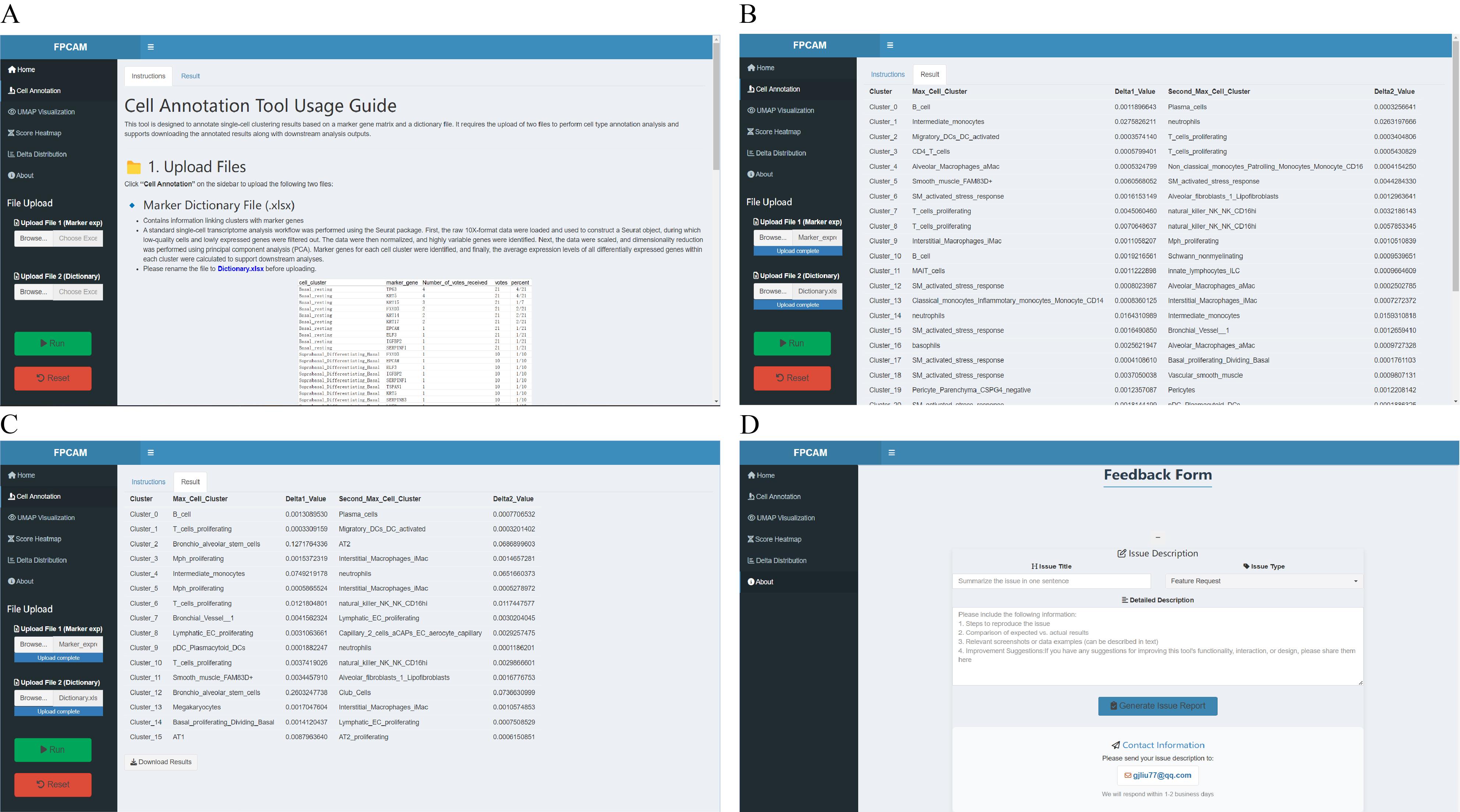The height and width of the screenshot is (812, 1460).
Task: Click the vertical scrollbar thumb in panel A
Action: [717, 107]
